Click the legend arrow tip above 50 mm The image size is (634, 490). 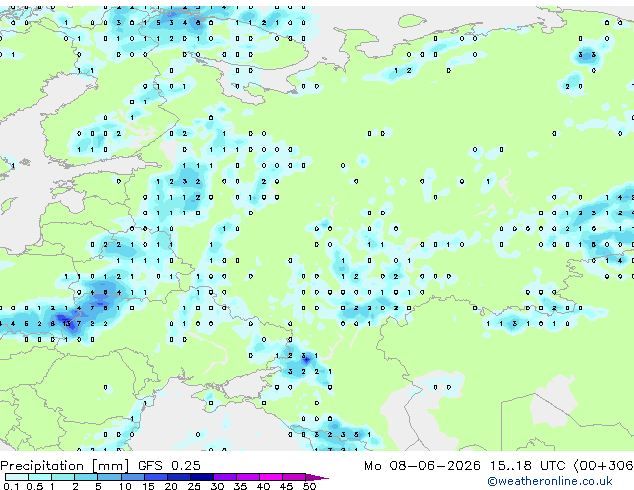[x=317, y=477]
